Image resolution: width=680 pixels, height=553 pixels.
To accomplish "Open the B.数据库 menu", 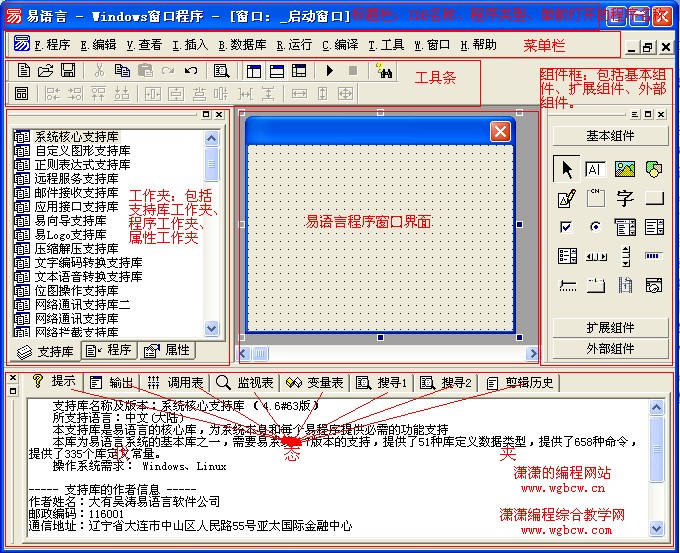I will [x=242, y=45].
